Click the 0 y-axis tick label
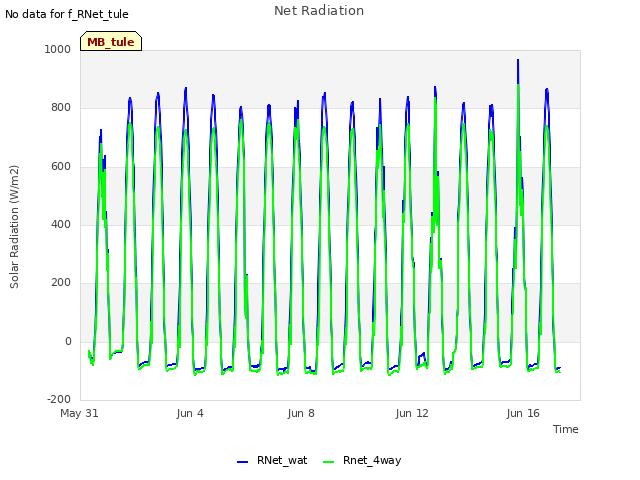 (68, 341)
